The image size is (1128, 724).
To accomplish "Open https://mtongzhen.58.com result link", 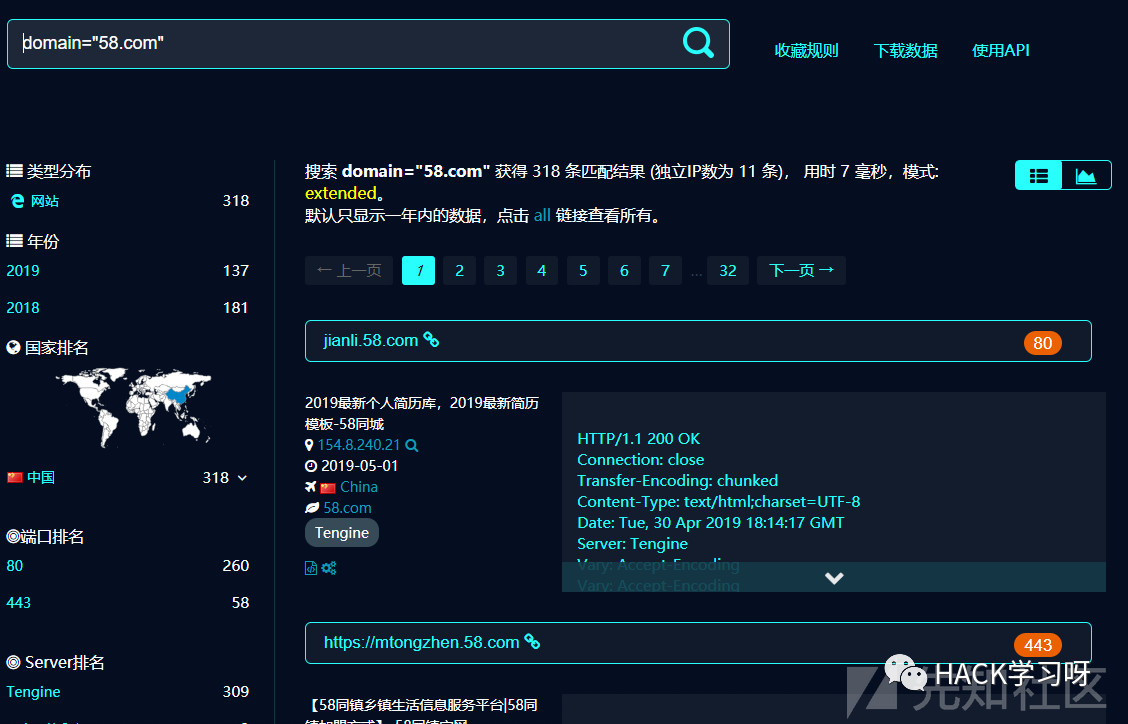I will (422, 642).
